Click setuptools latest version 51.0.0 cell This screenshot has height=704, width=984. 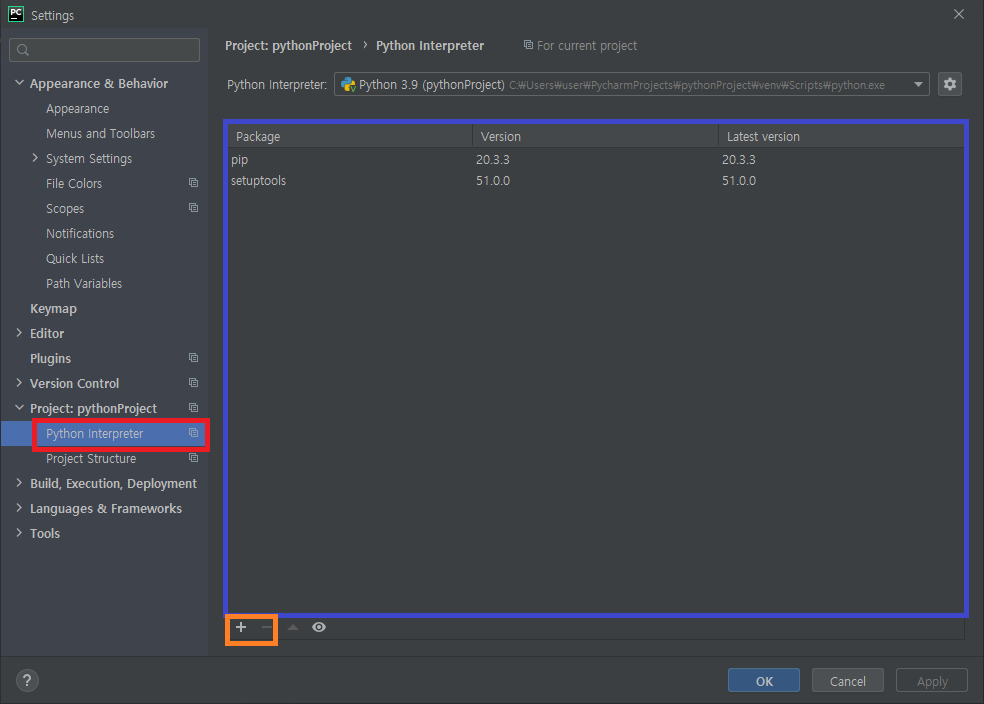[739, 181]
